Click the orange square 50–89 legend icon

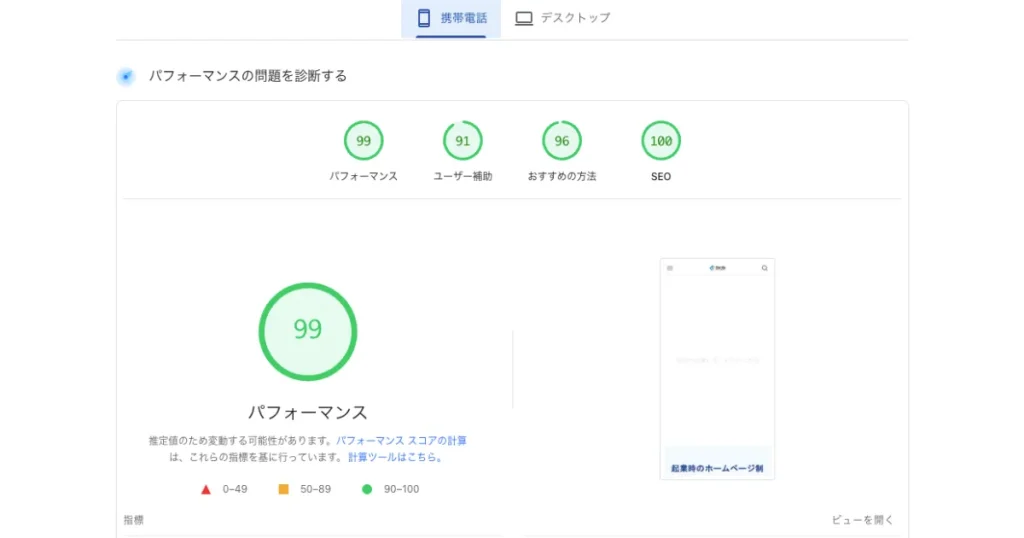(283, 489)
